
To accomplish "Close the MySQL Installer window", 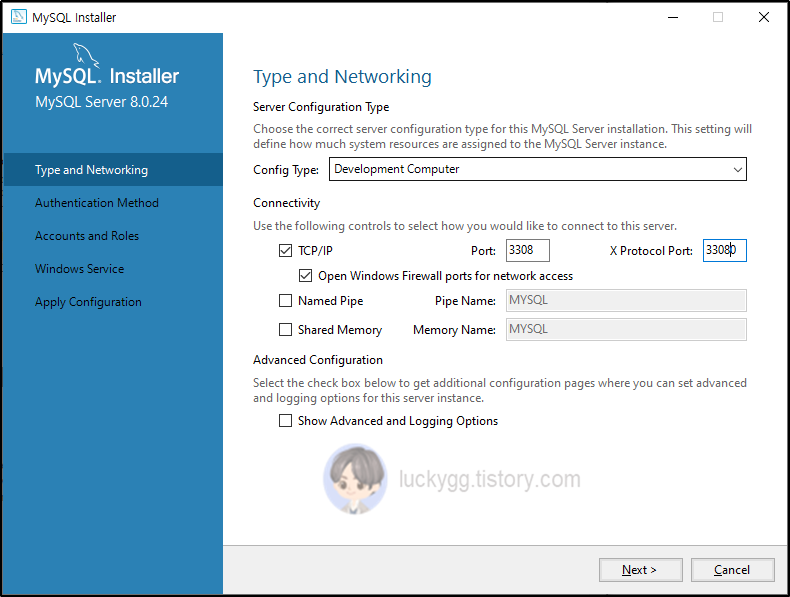I will point(764,17).
